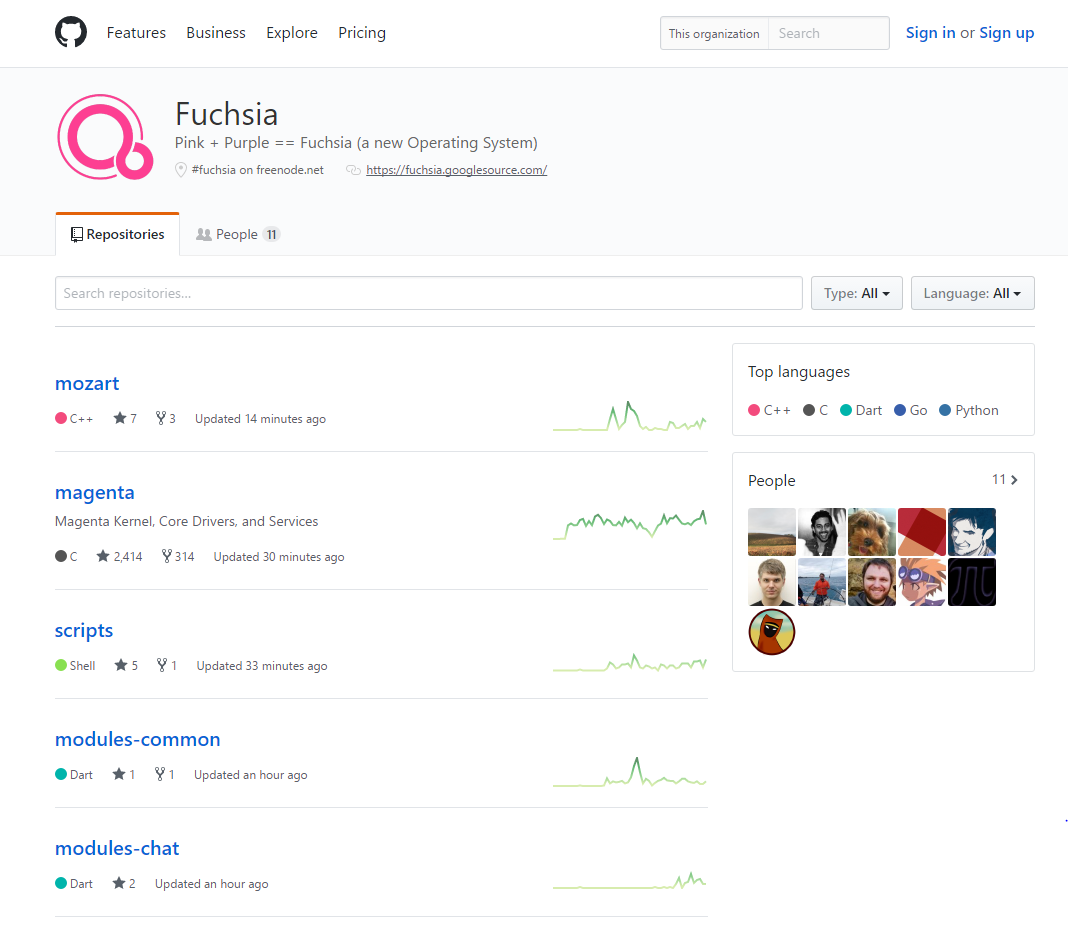The height and width of the screenshot is (940, 1068).
Task: Click the link chain icon beside the URL
Action: [353, 170]
